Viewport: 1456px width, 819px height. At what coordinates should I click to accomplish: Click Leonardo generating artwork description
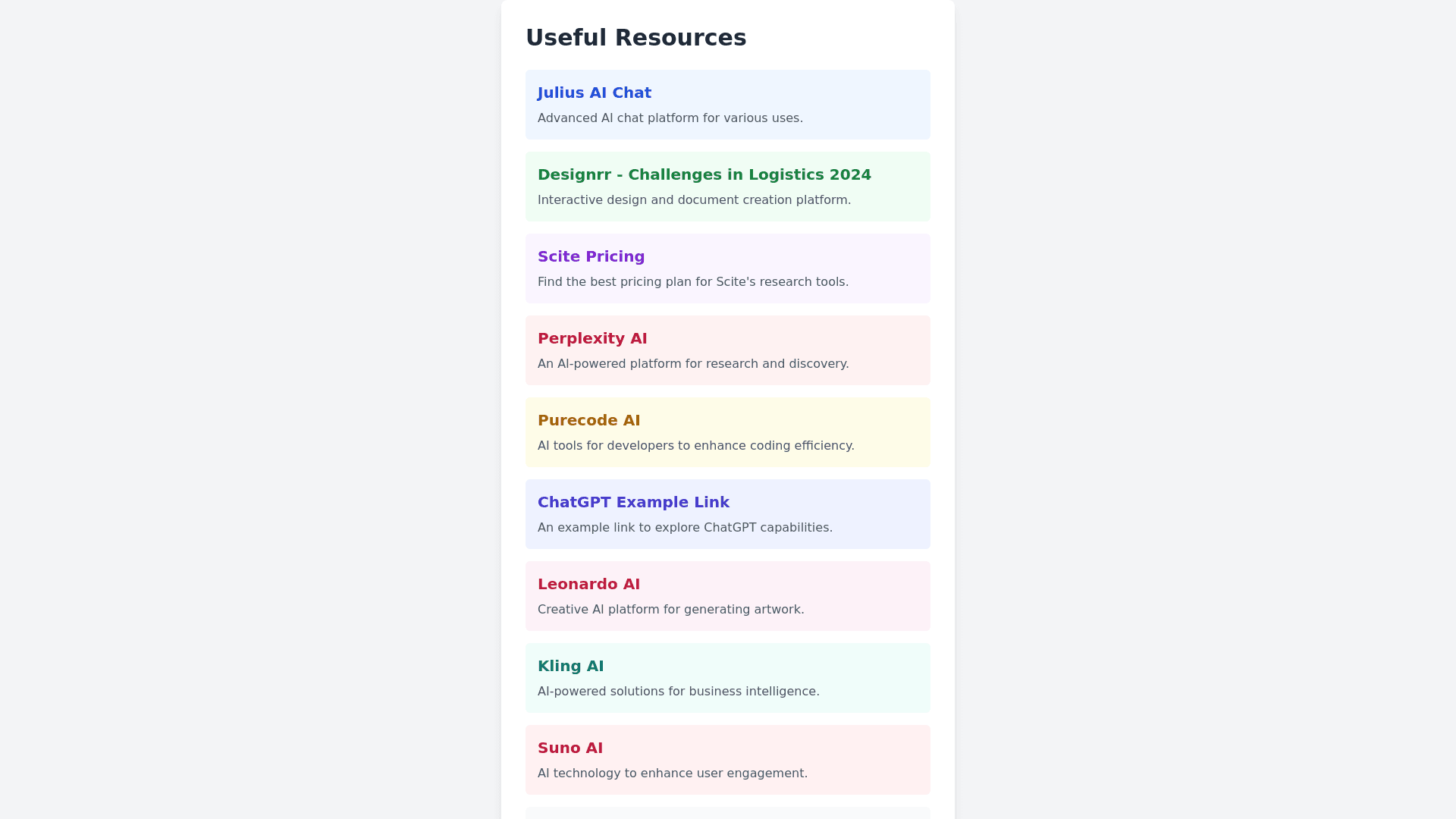[670, 610]
